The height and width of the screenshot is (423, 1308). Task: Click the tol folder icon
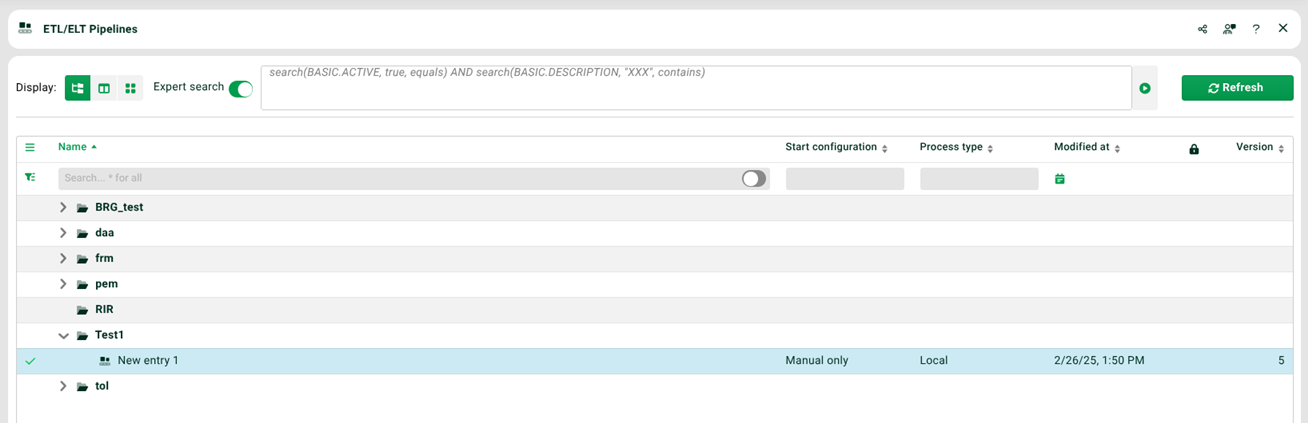coord(83,387)
